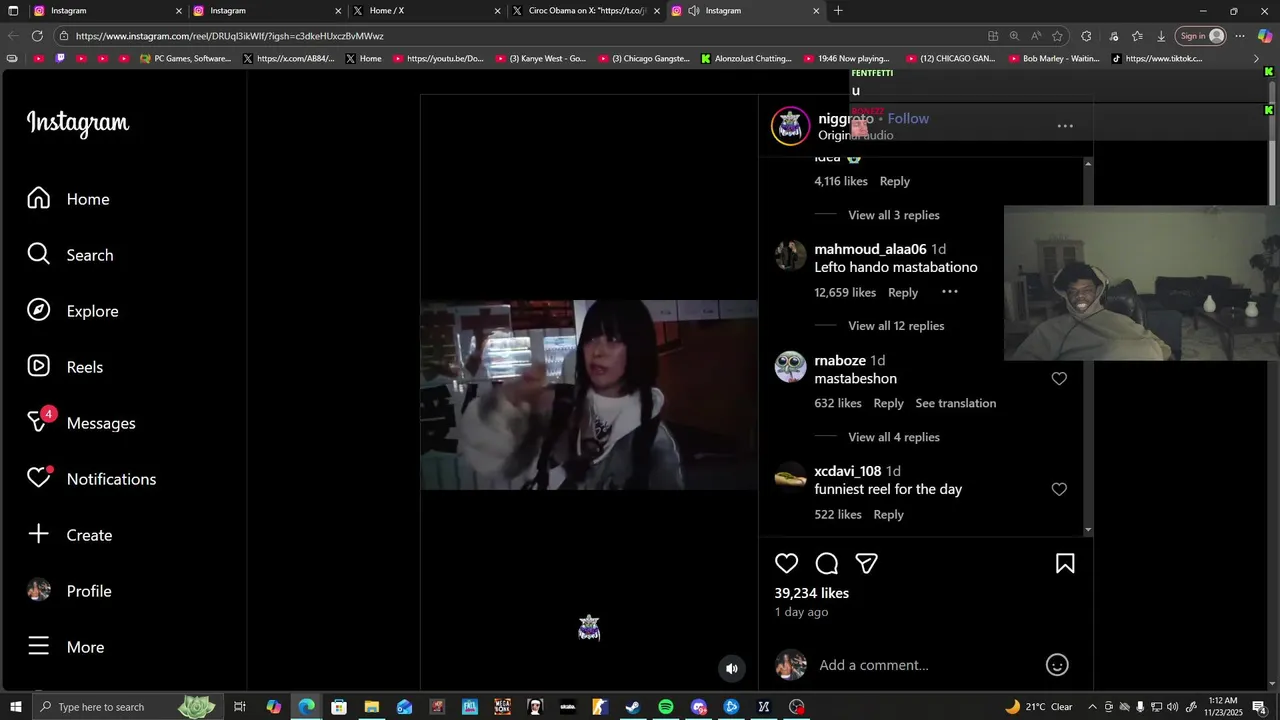This screenshot has width=1280, height=720.
Task: Open Edge favorites list icon
Action: coord(1137,36)
